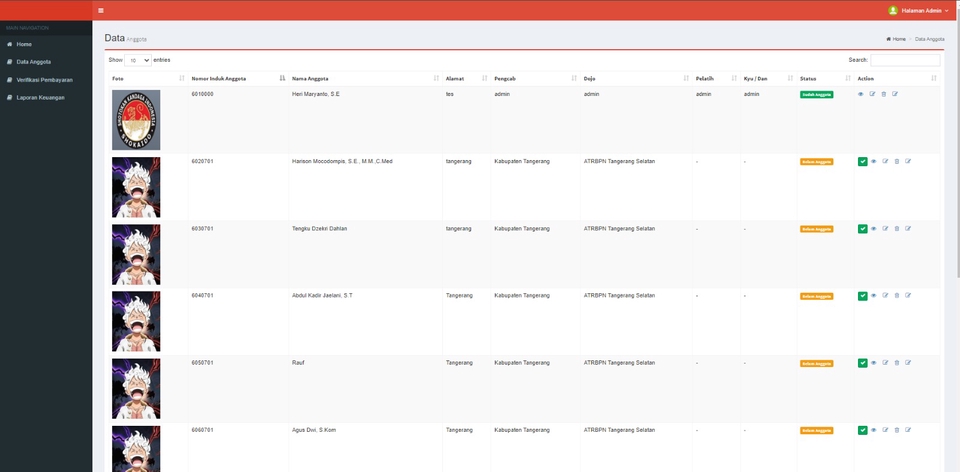Click Belum Anggota badge in Tengku Dzekri row
This screenshot has width=960, height=472.
816,229
